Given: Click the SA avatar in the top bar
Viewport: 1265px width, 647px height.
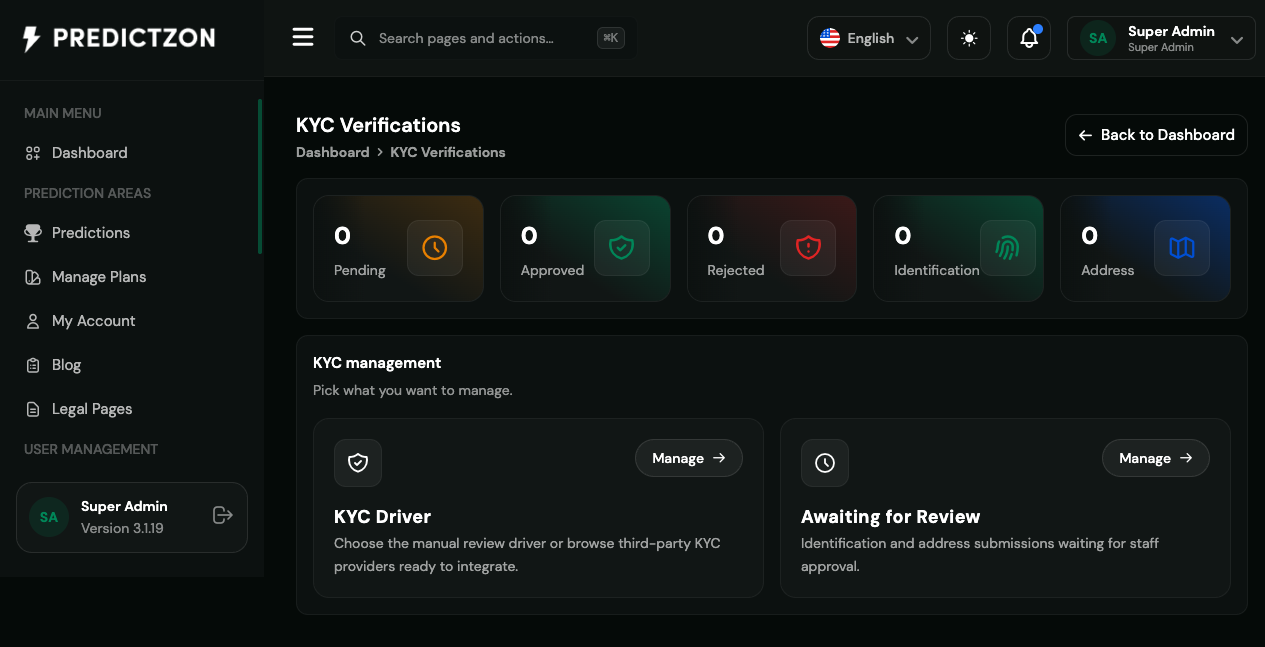Looking at the screenshot, I should click(x=1098, y=38).
